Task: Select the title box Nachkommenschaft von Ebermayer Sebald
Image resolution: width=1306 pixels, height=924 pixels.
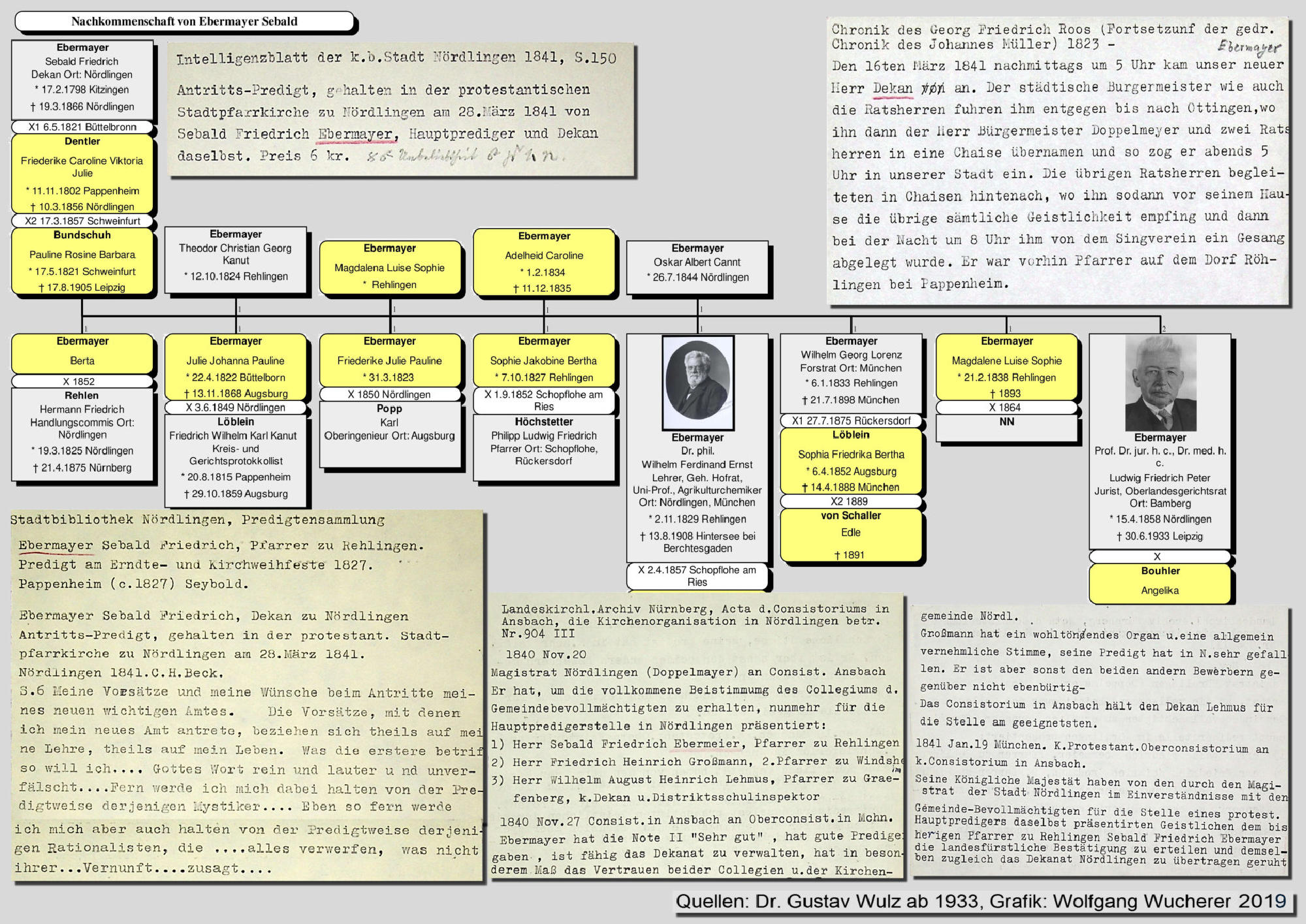Action: tap(184, 22)
